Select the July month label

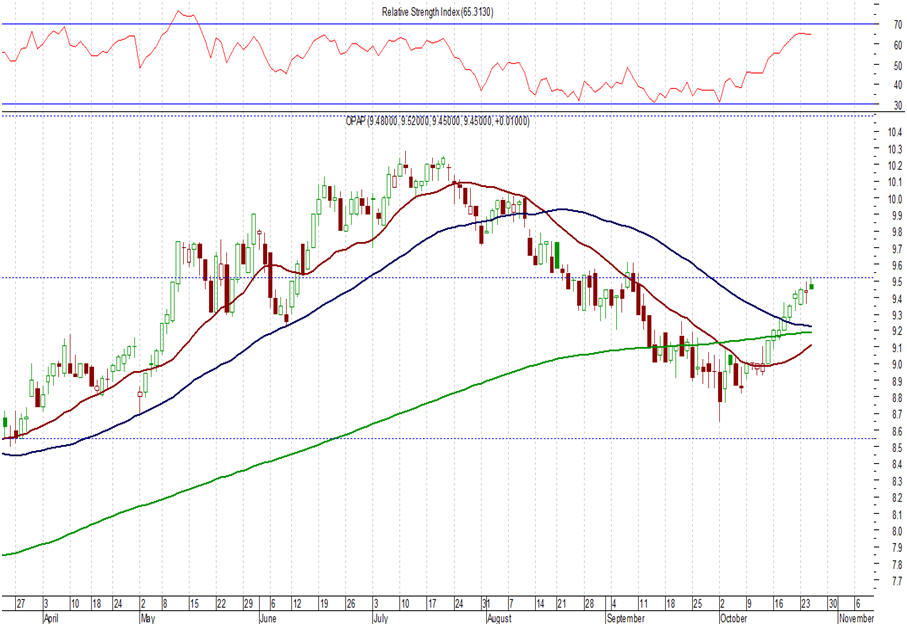(x=380, y=618)
